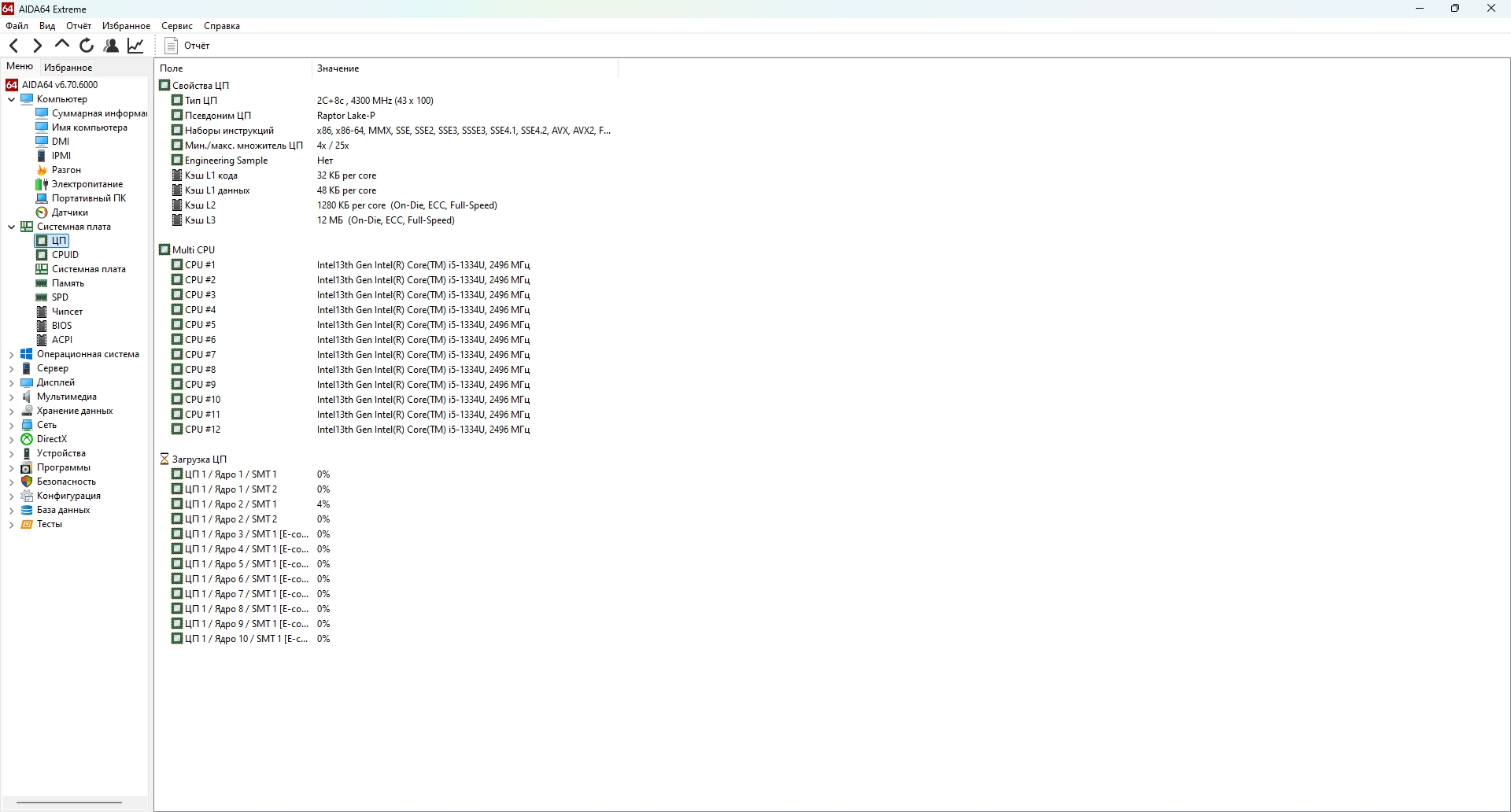This screenshot has height=812, width=1511.
Task: Open the Сервис menu
Action: click(x=177, y=26)
